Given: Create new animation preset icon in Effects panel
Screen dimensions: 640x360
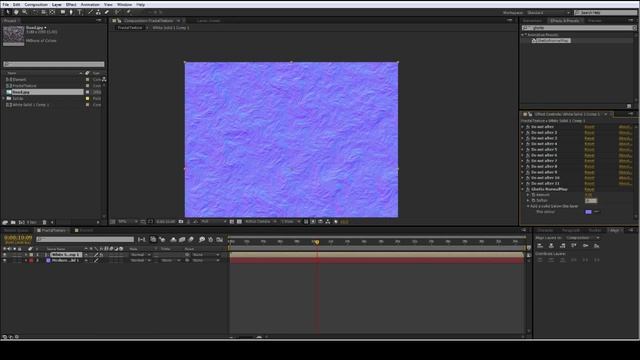Looking at the screenshot, I should [629, 106].
